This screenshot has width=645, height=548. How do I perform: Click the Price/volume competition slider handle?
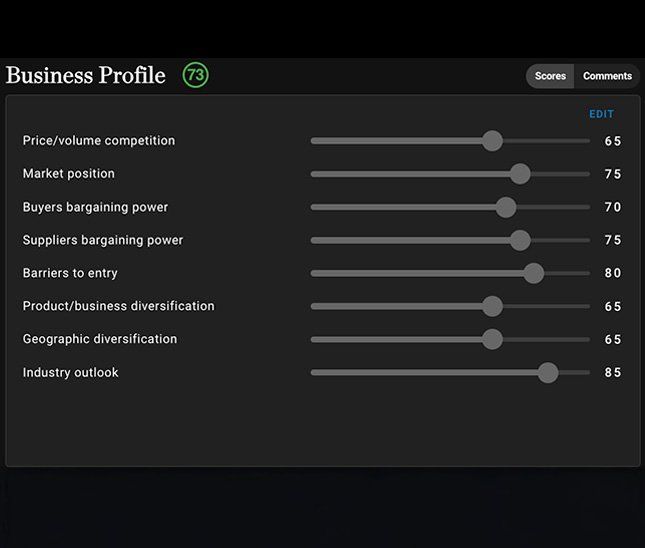pos(492,141)
